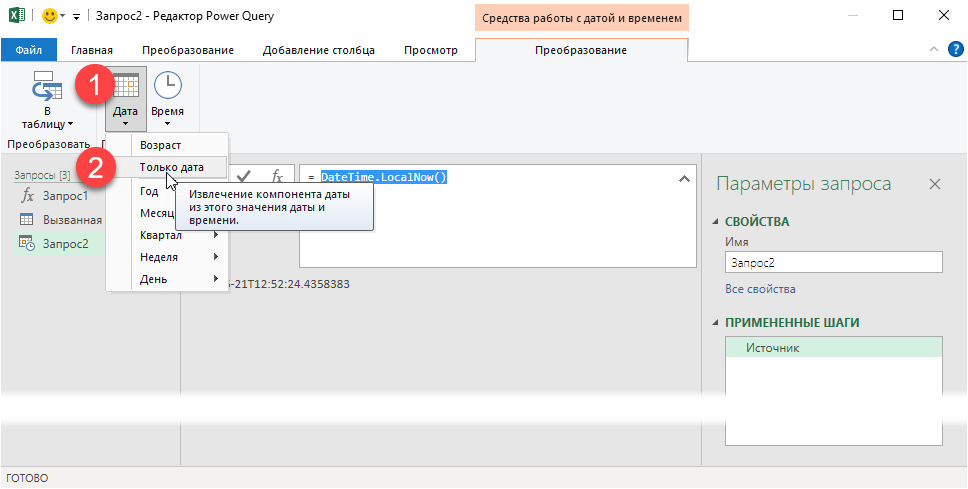The height and width of the screenshot is (489, 968).
Task: Click the Excel logo icon
Action: pyautogui.click(x=16, y=16)
